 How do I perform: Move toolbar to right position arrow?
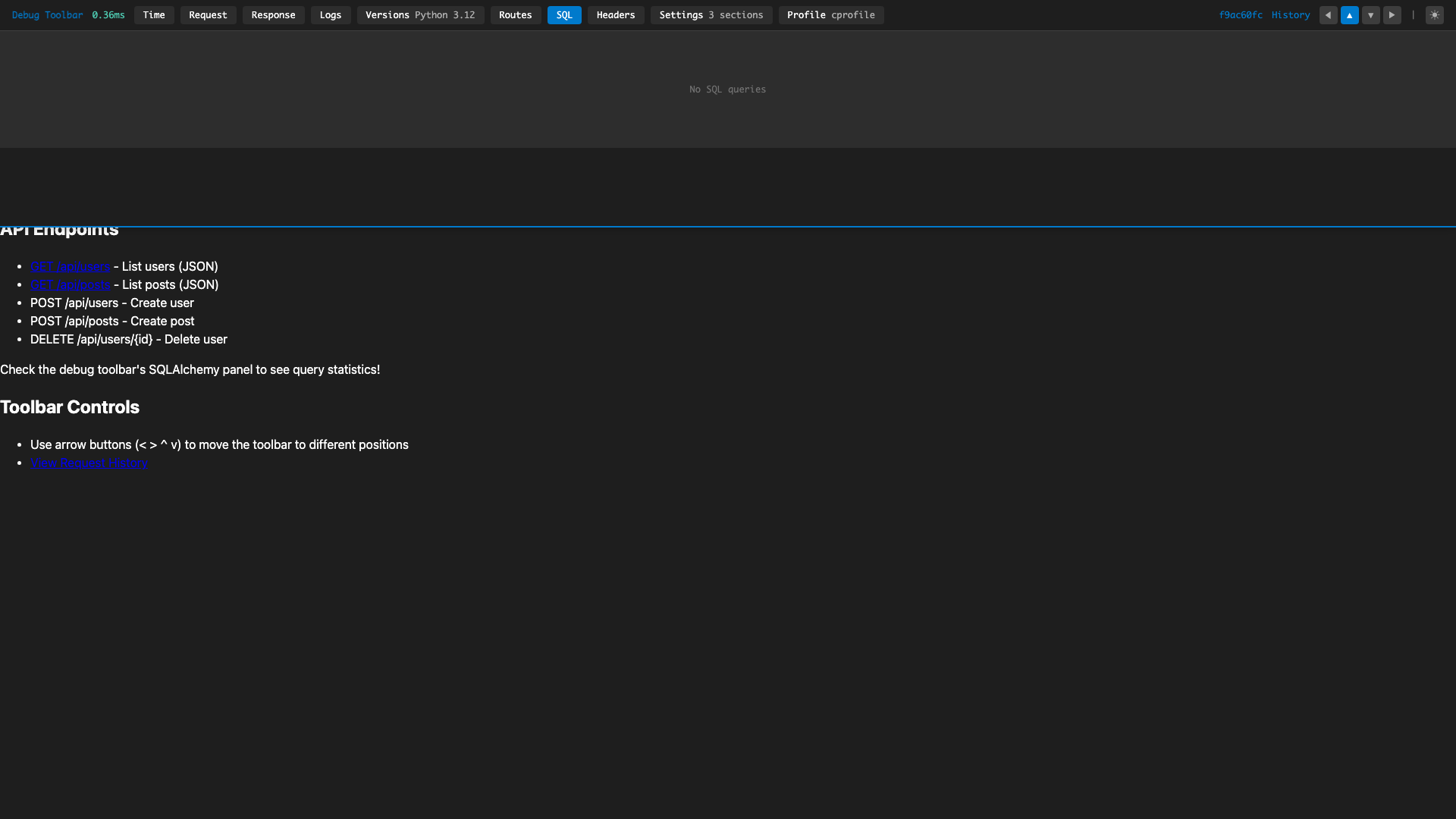(x=1392, y=15)
